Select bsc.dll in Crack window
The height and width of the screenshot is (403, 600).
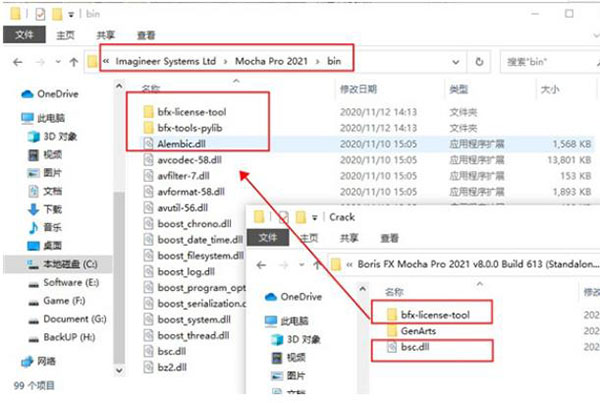[x=408, y=347]
